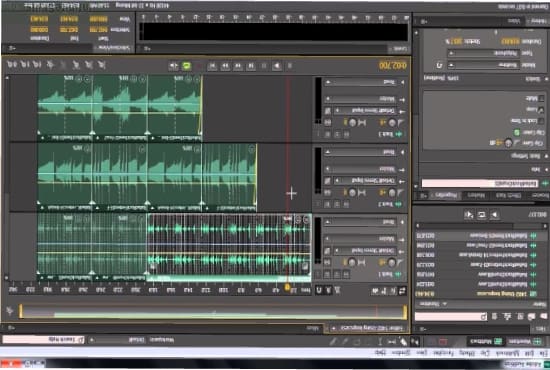Toggle the green Loop Playback button

(x=186, y=66)
